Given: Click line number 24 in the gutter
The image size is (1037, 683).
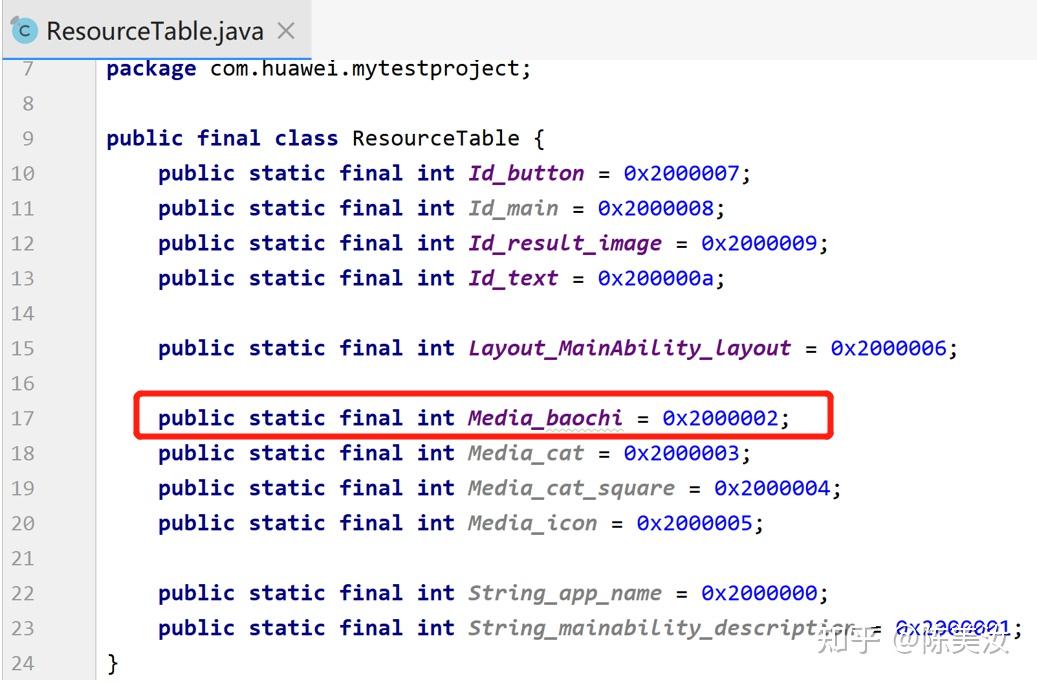Looking at the screenshot, I should point(22,663).
